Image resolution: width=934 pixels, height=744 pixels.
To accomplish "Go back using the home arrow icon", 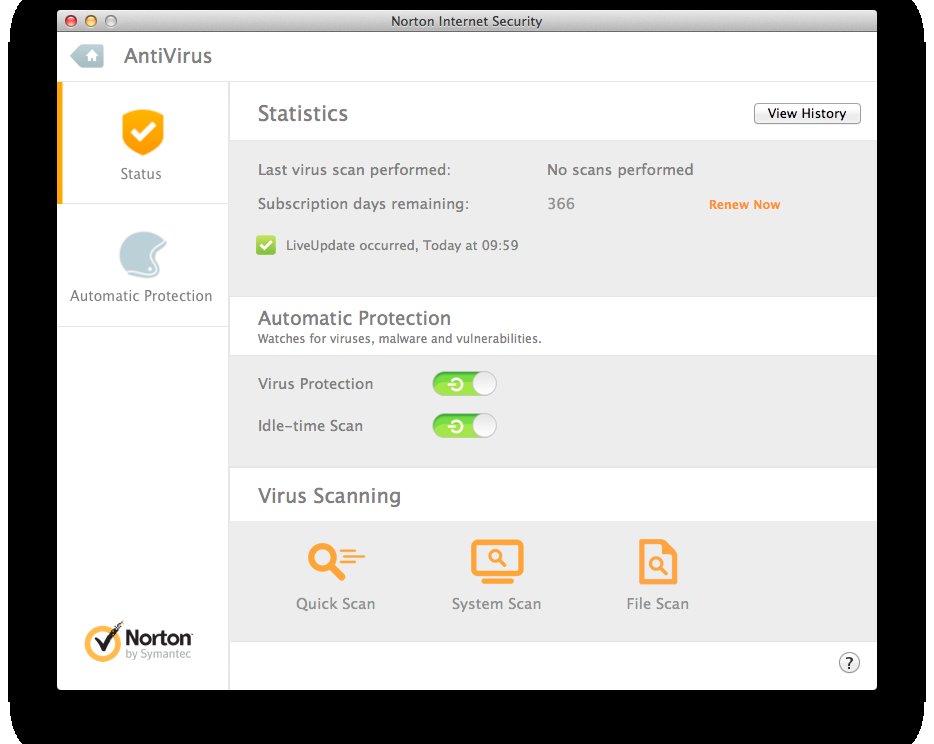I will coord(87,56).
